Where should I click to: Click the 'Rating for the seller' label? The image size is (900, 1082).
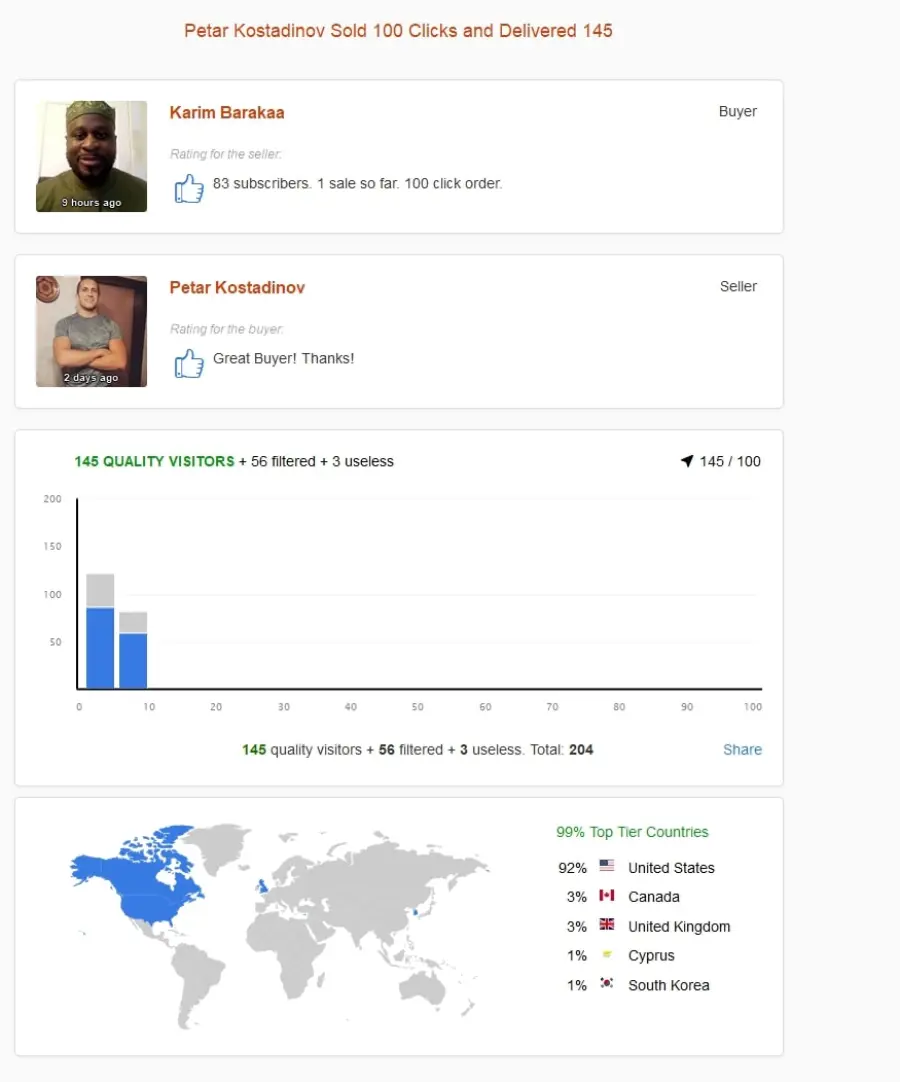226,154
